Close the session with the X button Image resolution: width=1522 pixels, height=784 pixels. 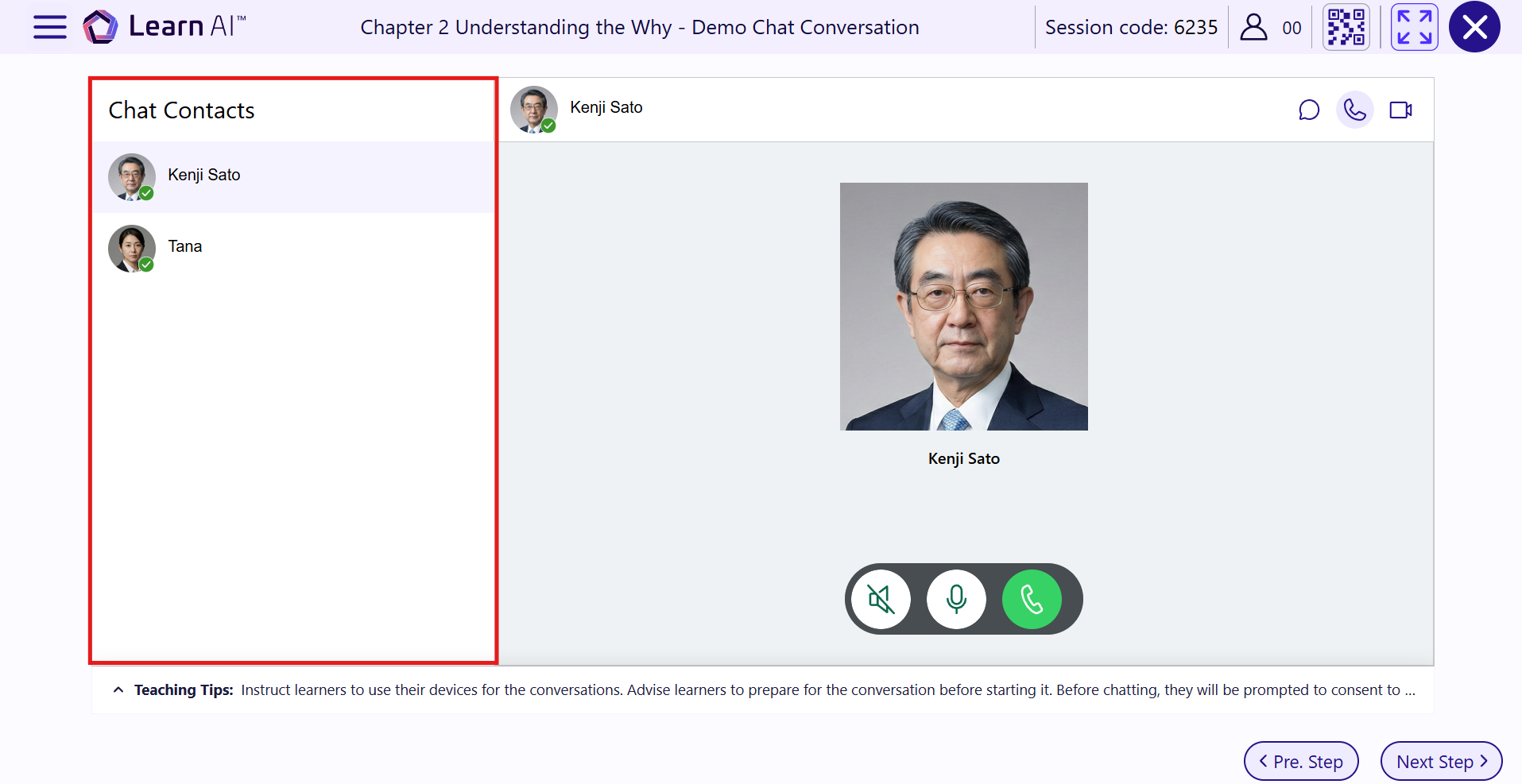coord(1474,27)
